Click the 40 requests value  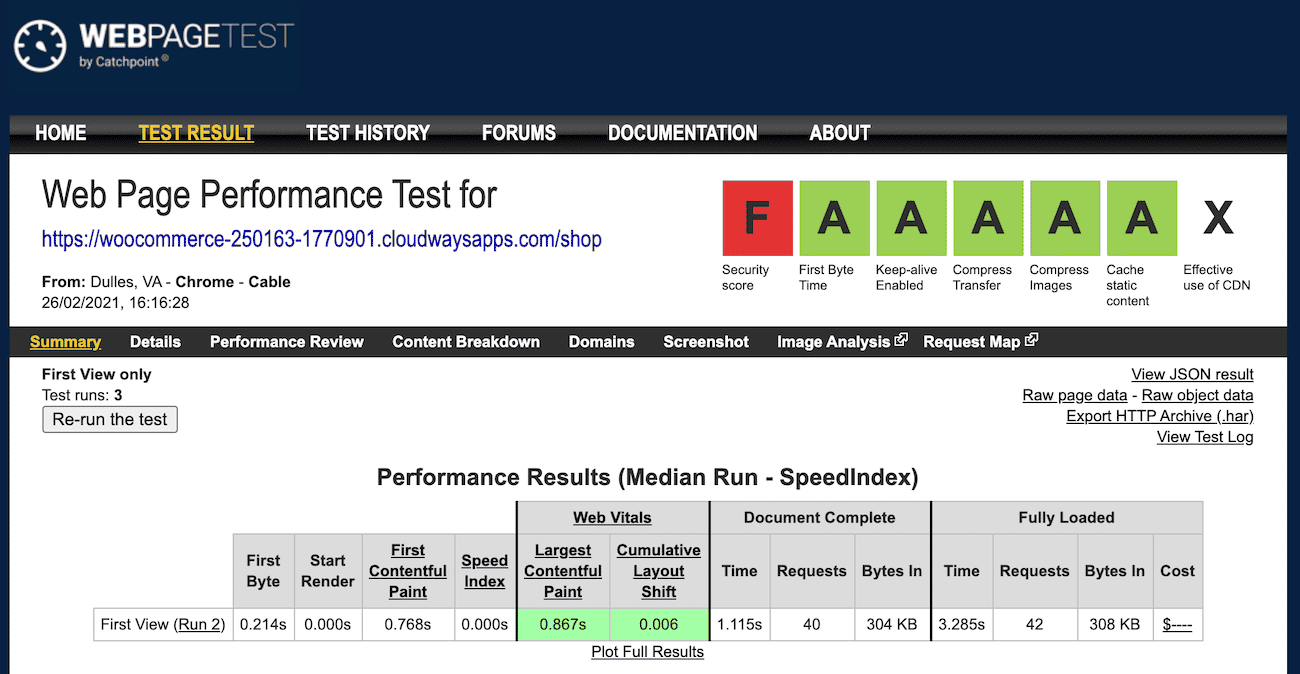tap(812, 625)
